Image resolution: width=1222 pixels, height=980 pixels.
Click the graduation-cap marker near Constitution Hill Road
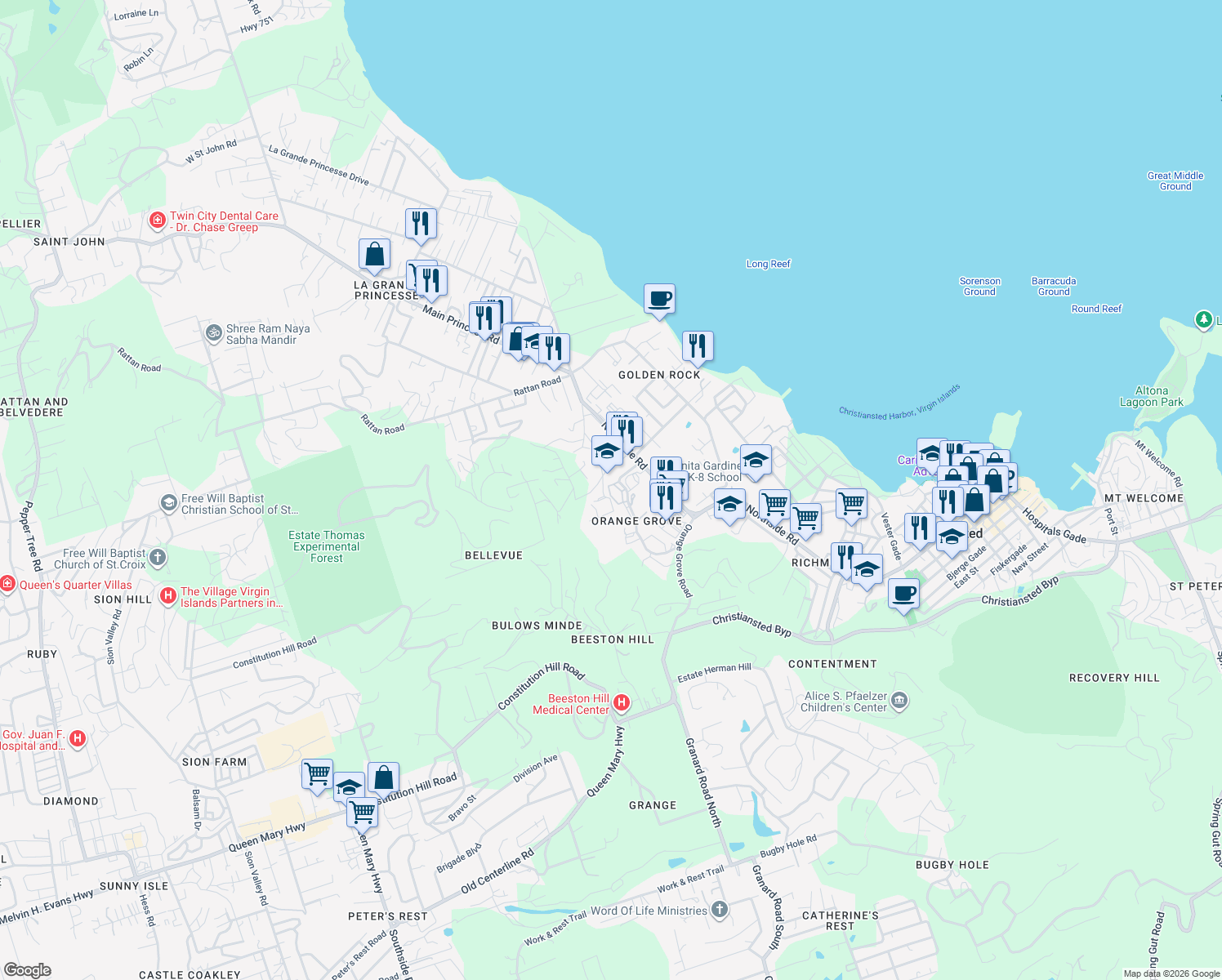tap(349, 787)
